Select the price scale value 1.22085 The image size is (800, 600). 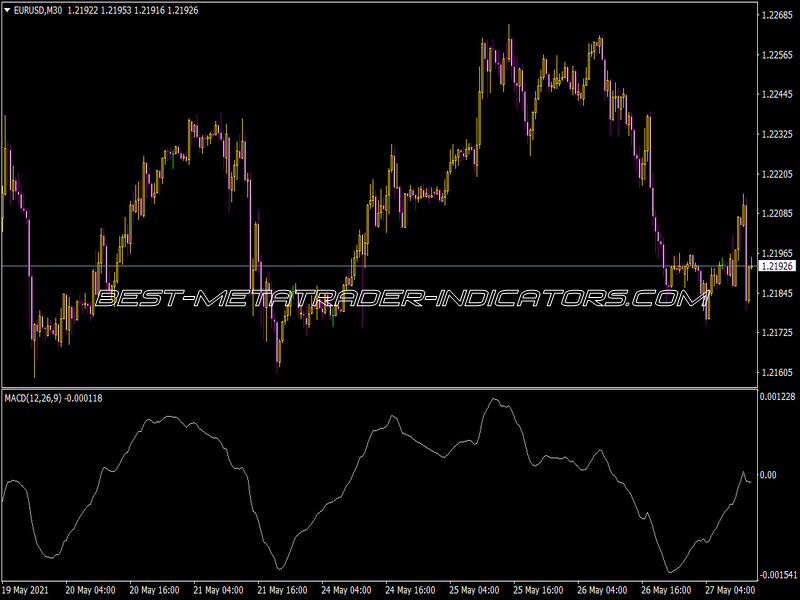click(777, 213)
